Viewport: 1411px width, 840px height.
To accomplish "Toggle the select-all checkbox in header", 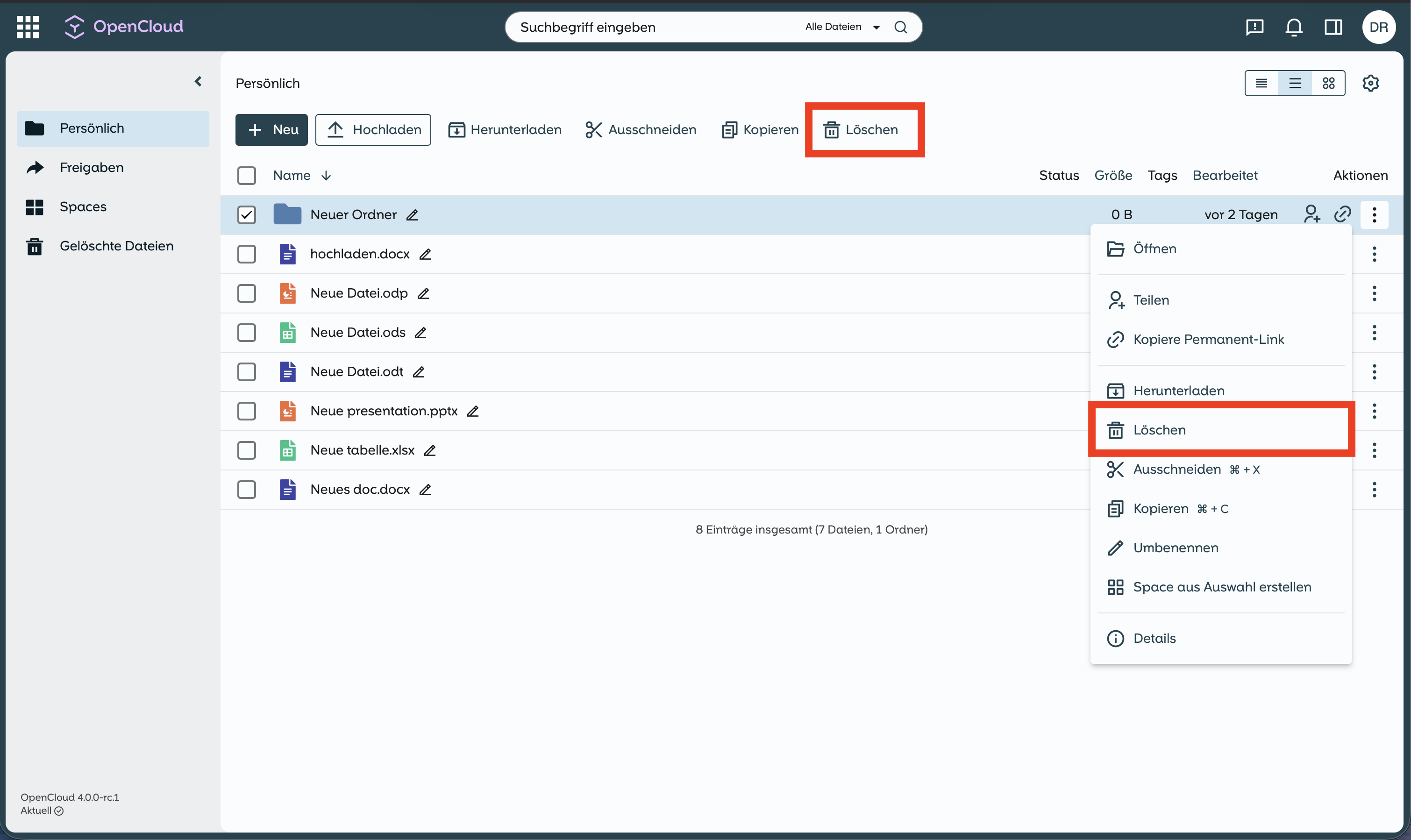I will coord(246,176).
